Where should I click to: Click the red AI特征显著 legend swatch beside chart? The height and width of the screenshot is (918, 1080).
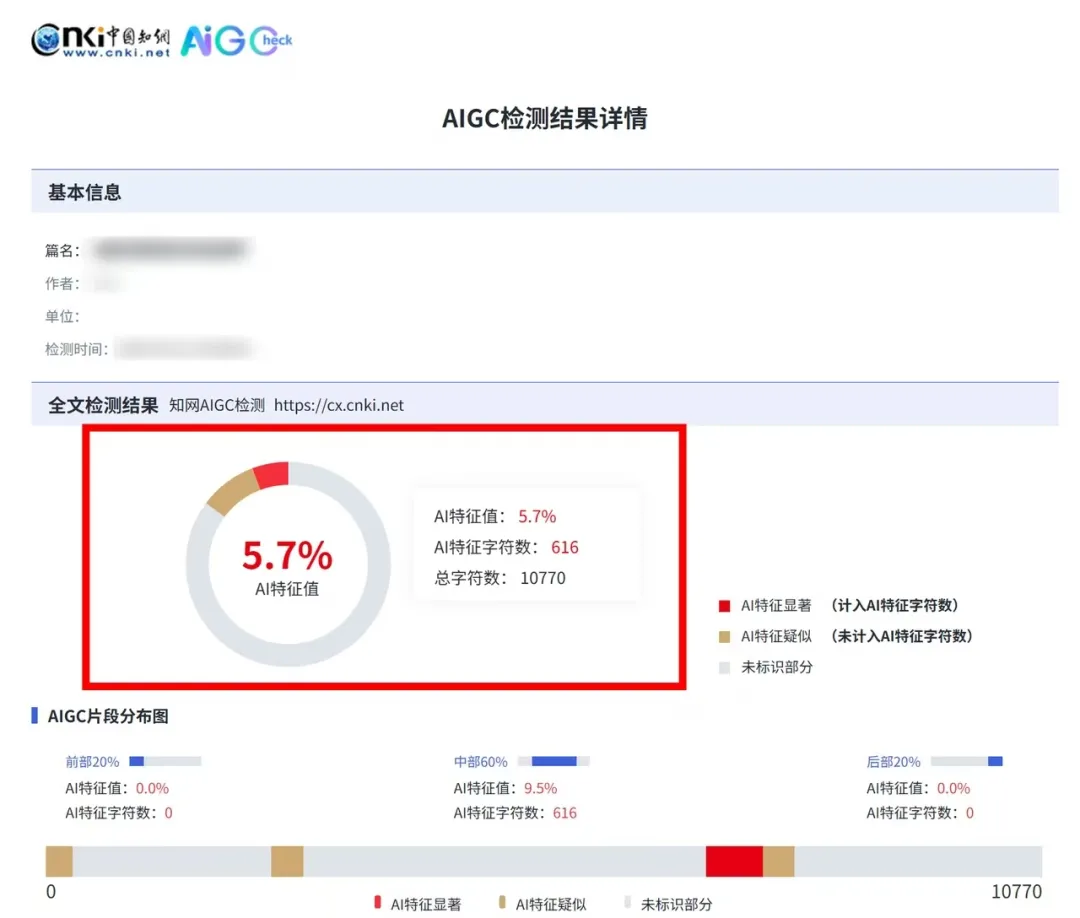click(724, 606)
